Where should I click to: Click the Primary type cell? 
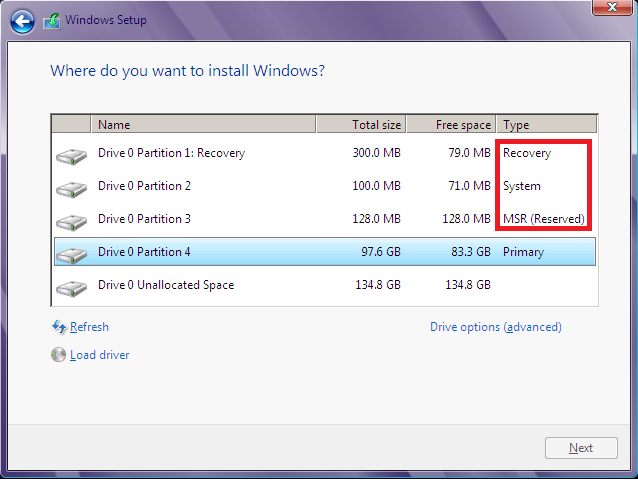(523, 252)
